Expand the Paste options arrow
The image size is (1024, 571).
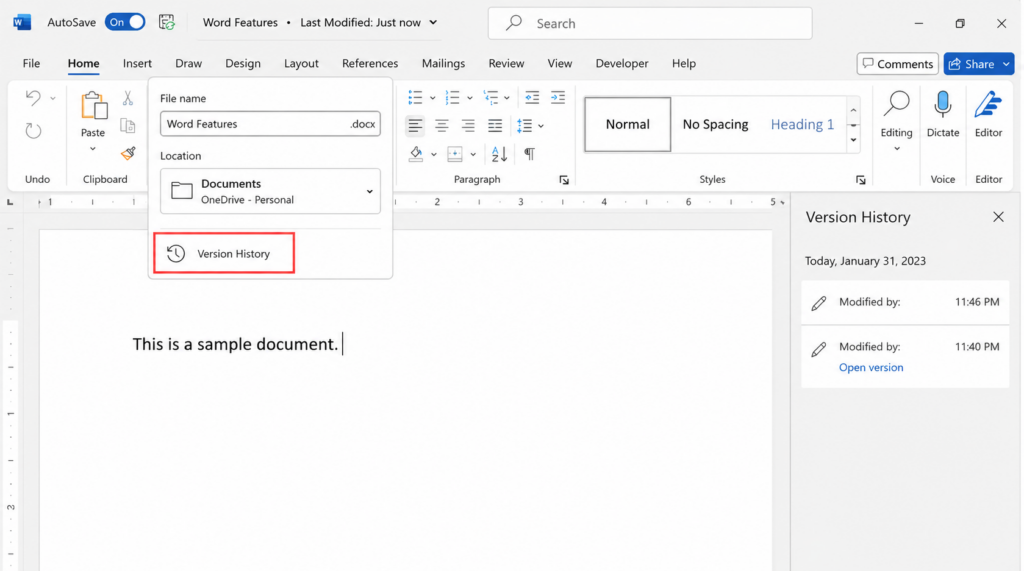pos(93,149)
